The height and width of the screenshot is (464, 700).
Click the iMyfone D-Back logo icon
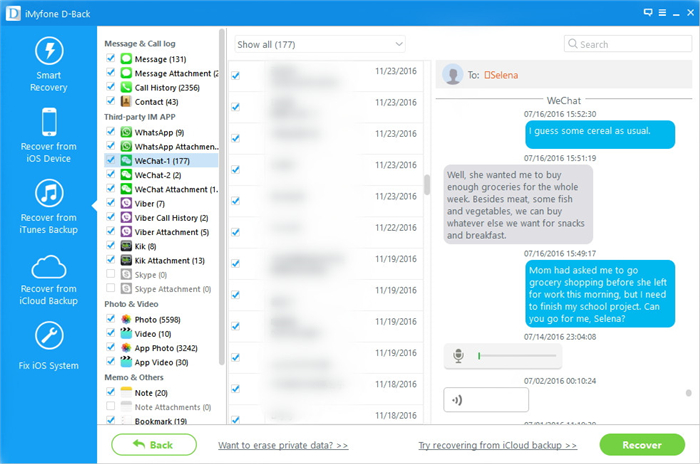[x=13, y=13]
